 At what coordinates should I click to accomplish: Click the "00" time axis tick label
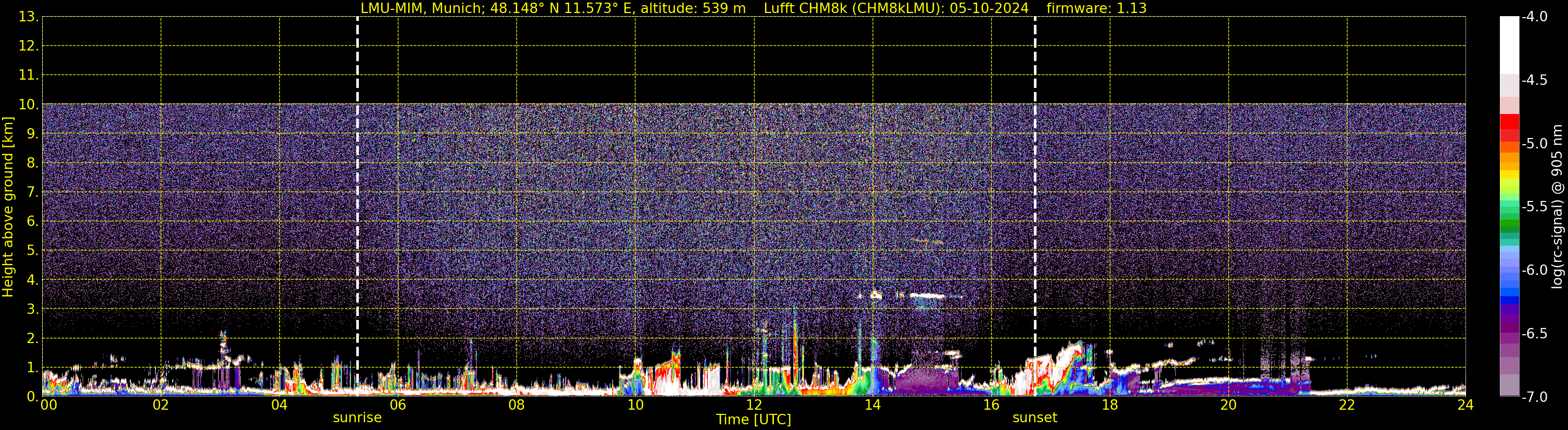(x=49, y=405)
